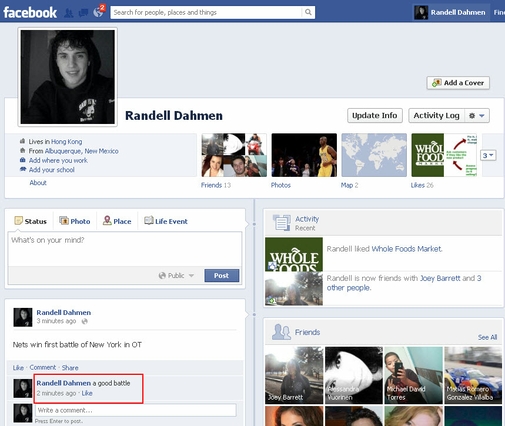505x426 pixels.
Task: Click the globe privacy icon under post timestamp
Action: tap(85, 321)
